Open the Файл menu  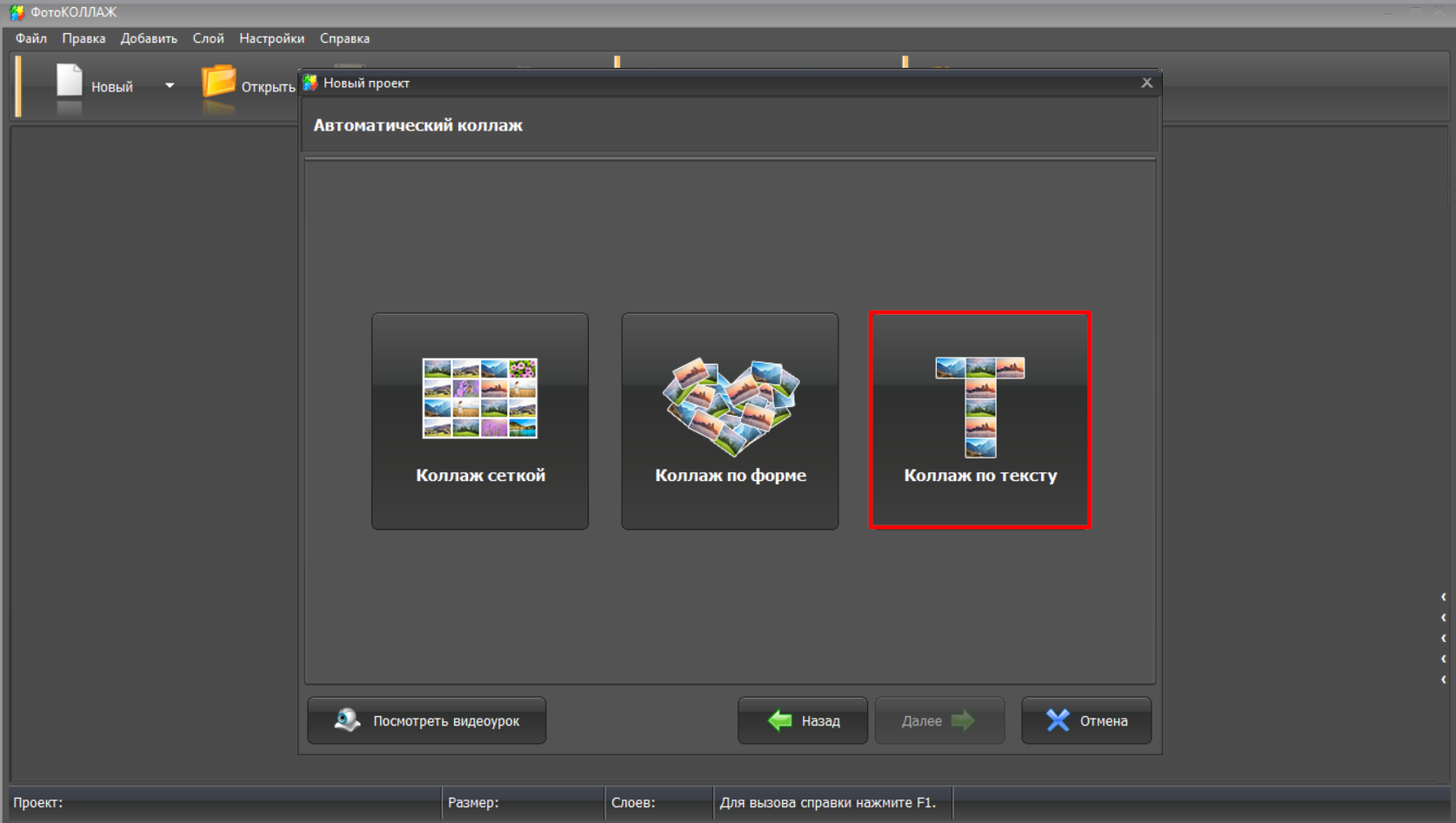pyautogui.click(x=31, y=38)
